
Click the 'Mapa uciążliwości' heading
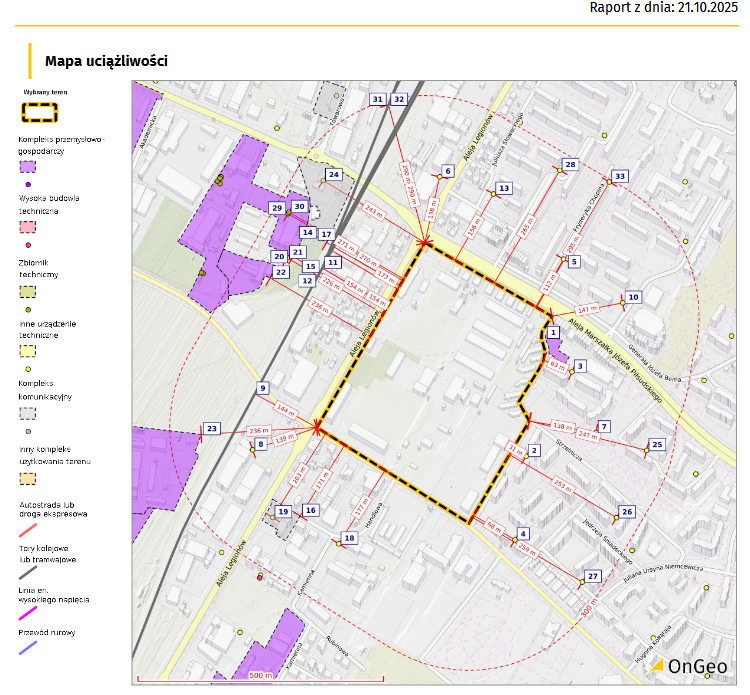tap(106, 62)
